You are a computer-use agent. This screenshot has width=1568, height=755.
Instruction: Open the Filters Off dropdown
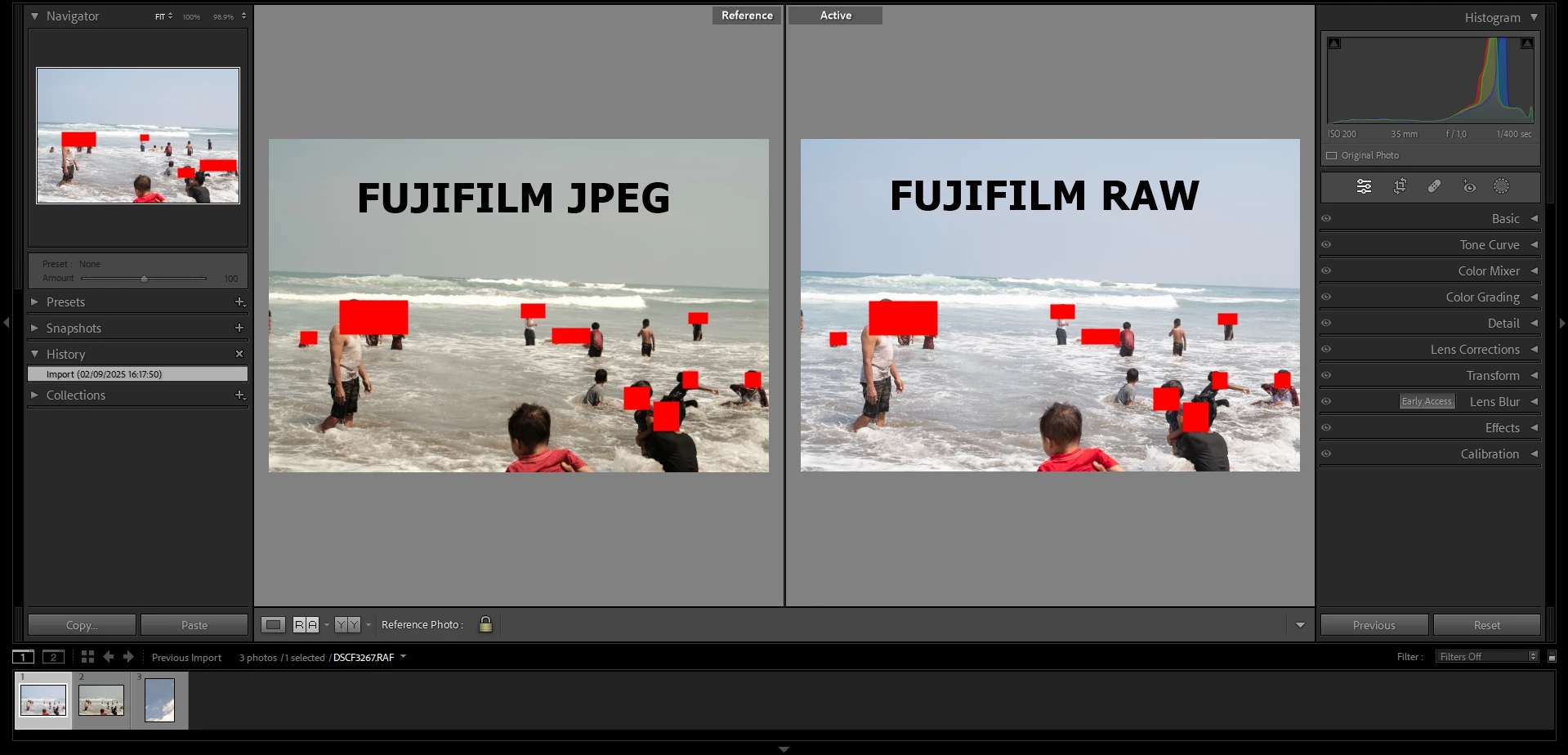pyautogui.click(x=1487, y=657)
